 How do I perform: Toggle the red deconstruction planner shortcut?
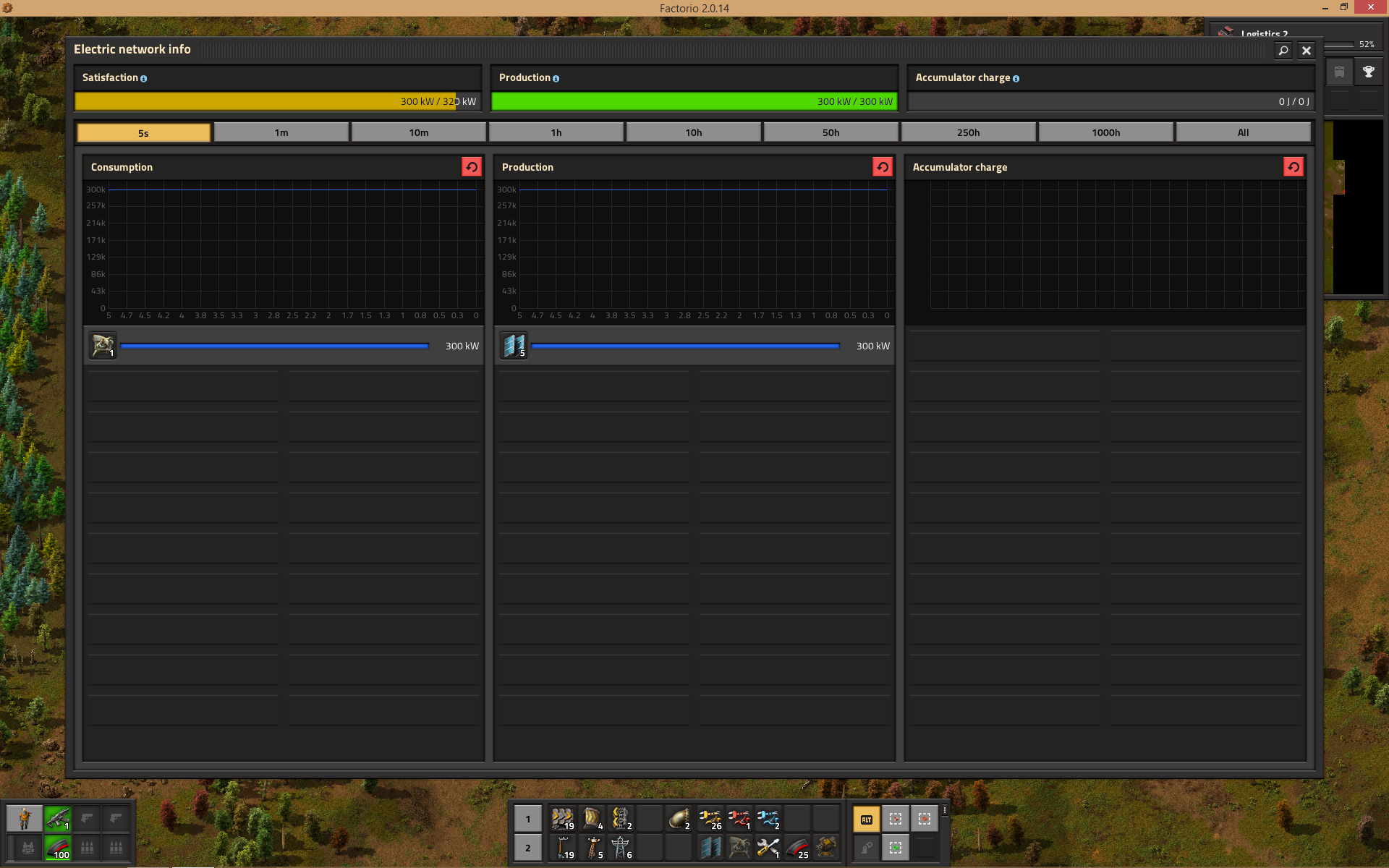(925, 819)
